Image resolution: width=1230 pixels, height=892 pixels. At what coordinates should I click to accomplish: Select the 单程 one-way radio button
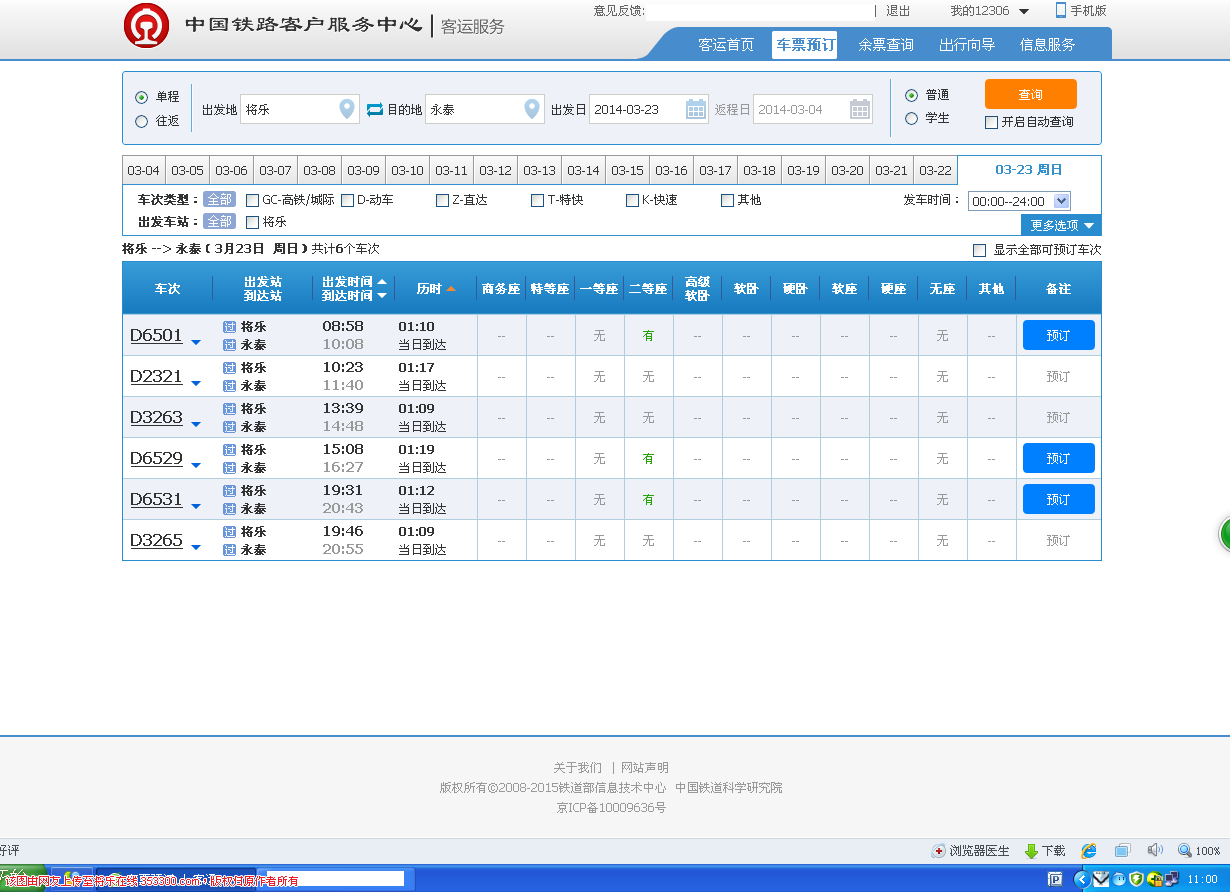coord(141,97)
